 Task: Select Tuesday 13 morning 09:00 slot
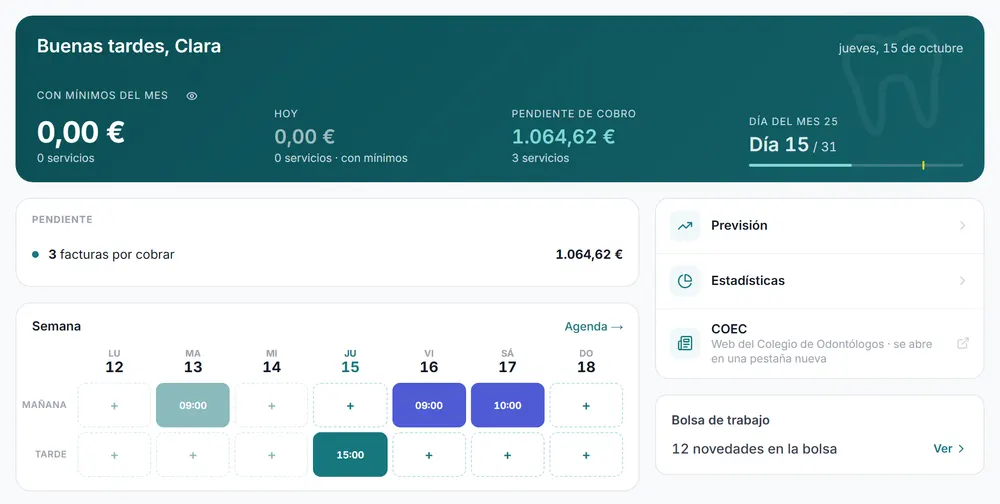coord(193,405)
